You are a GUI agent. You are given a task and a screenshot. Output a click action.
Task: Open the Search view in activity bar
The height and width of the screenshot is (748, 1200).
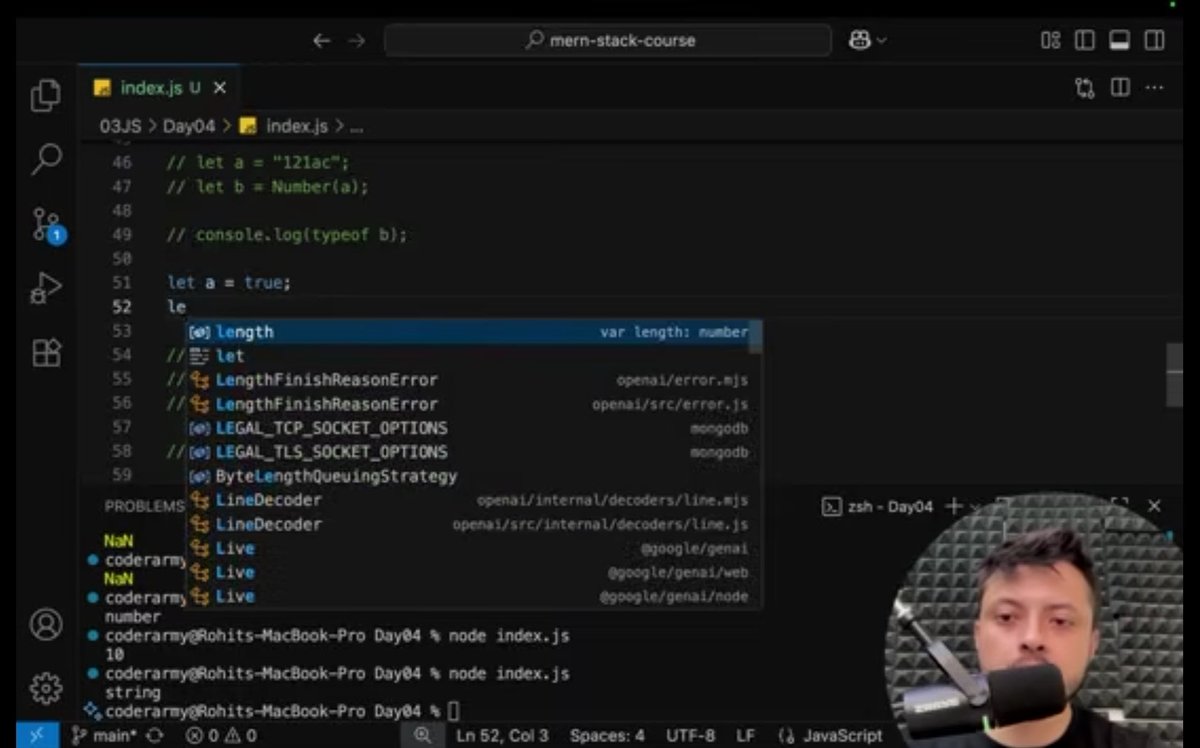click(46, 159)
